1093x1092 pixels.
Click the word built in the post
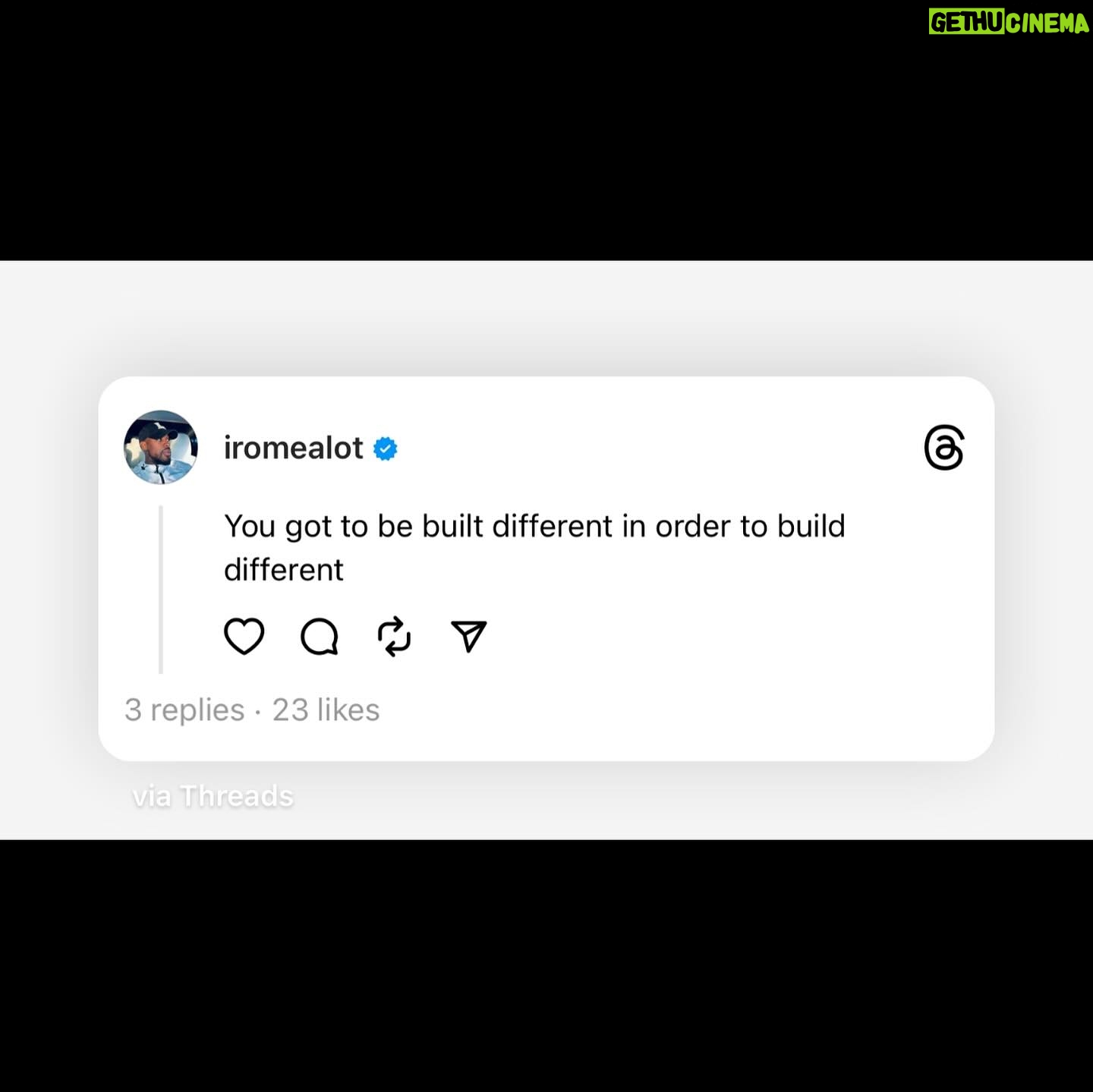pos(453,526)
